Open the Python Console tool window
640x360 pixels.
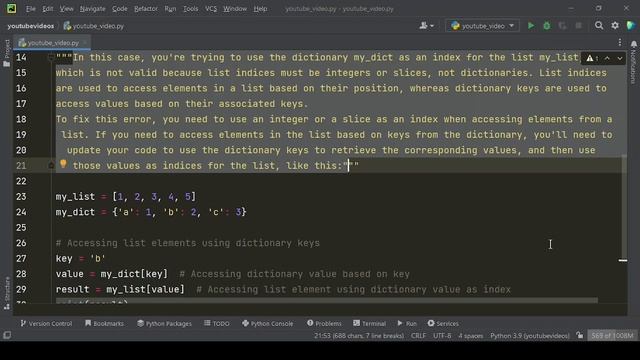click(267, 323)
